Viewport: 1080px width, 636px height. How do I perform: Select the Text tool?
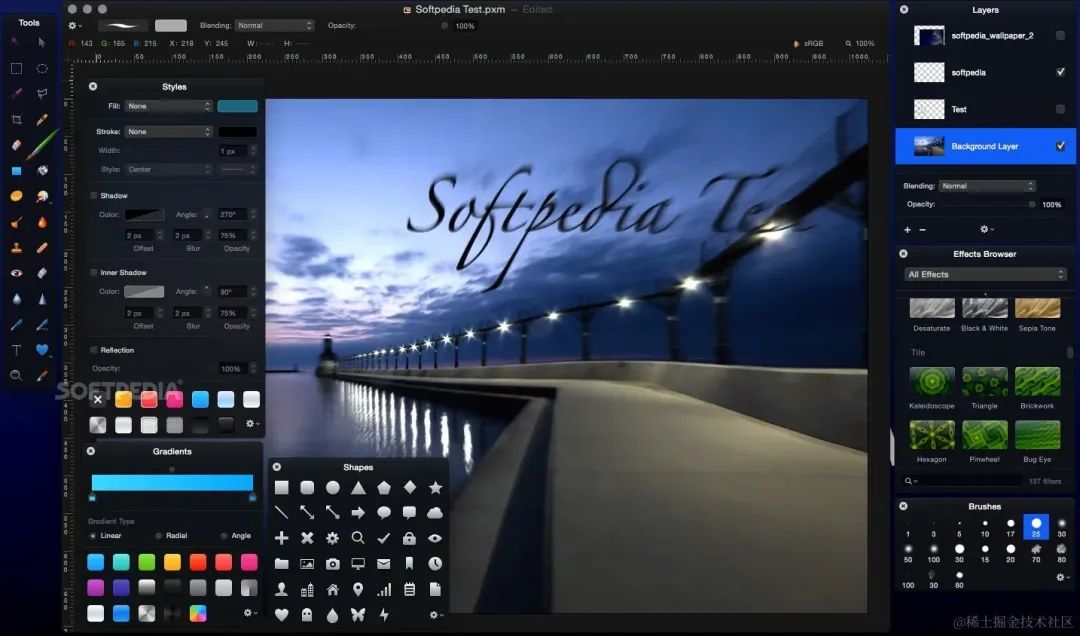click(17, 350)
